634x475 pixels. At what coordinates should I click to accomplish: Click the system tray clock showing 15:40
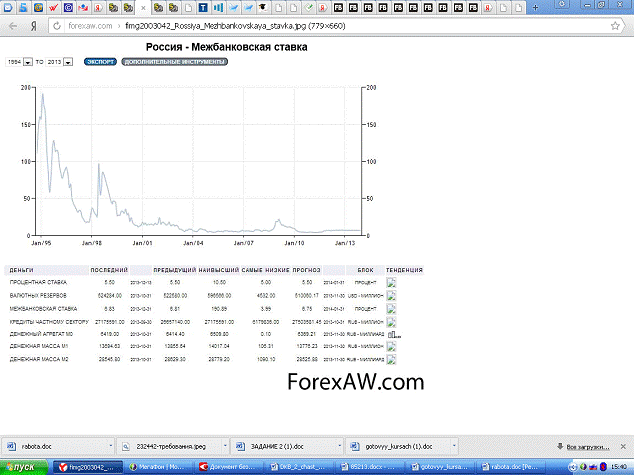pyautogui.click(x=619, y=467)
